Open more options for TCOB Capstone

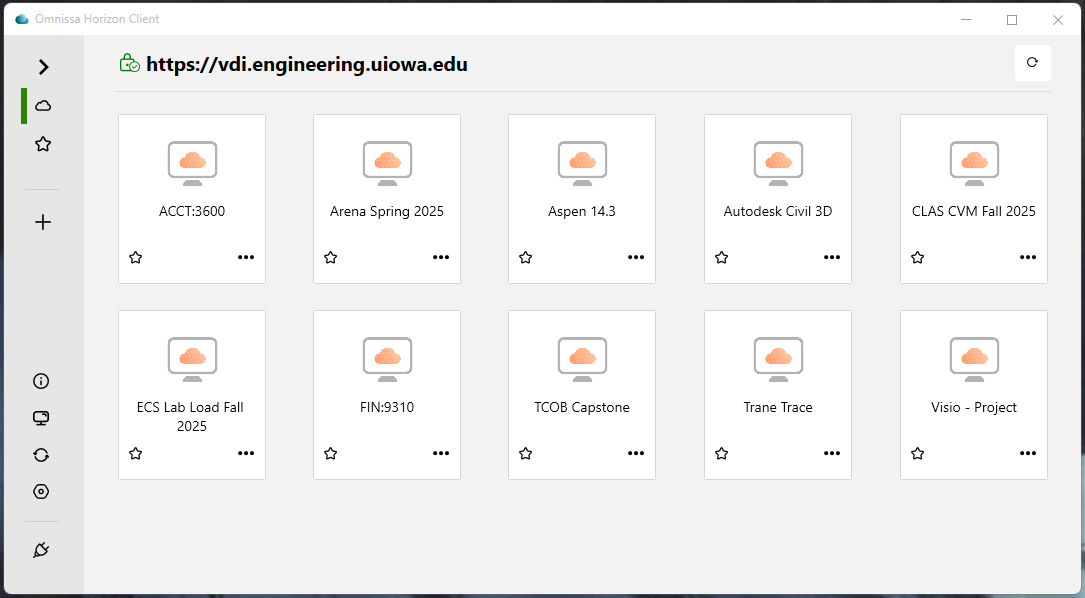click(x=636, y=453)
